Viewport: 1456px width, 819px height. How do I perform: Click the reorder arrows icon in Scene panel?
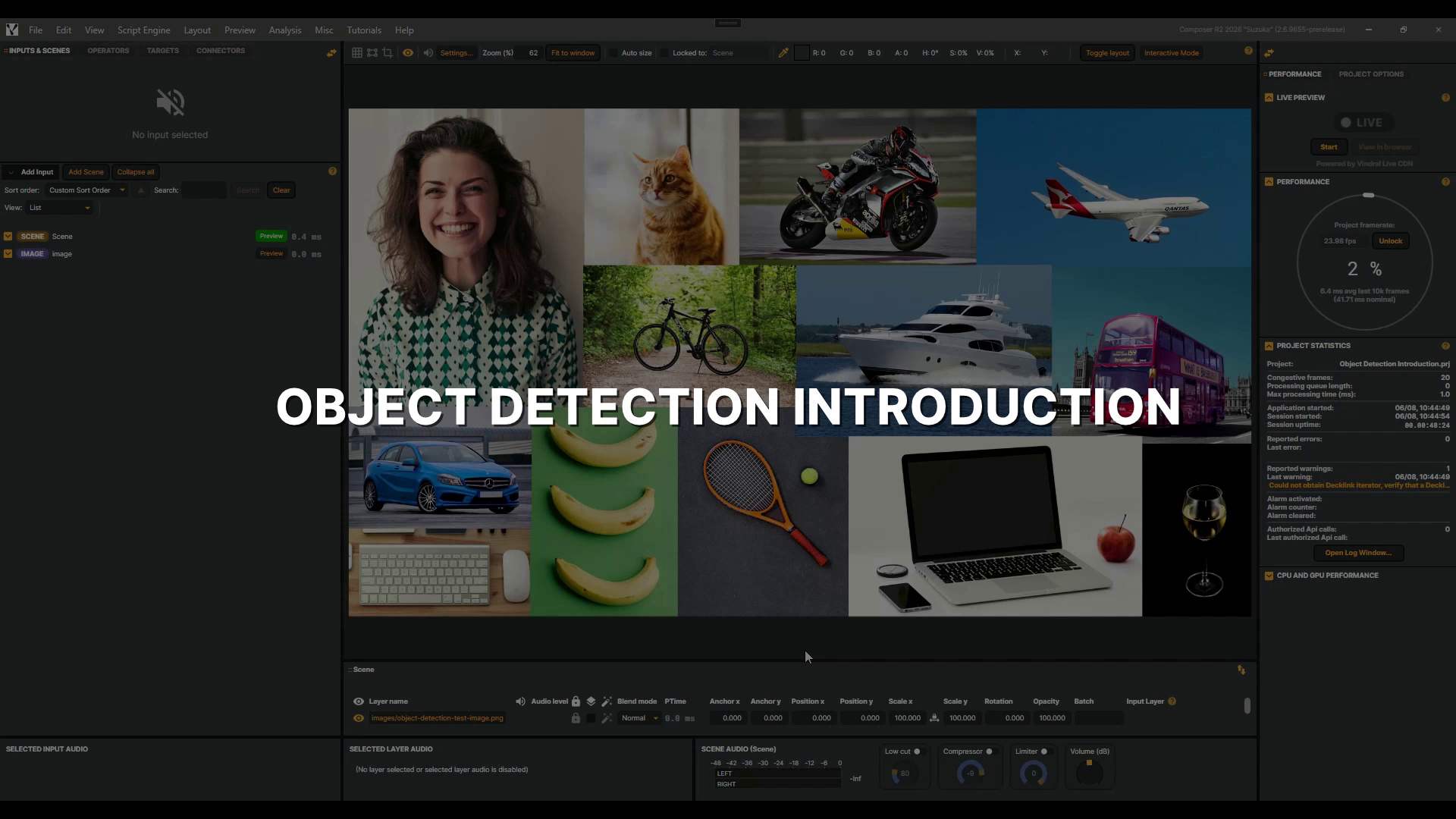tap(1241, 670)
